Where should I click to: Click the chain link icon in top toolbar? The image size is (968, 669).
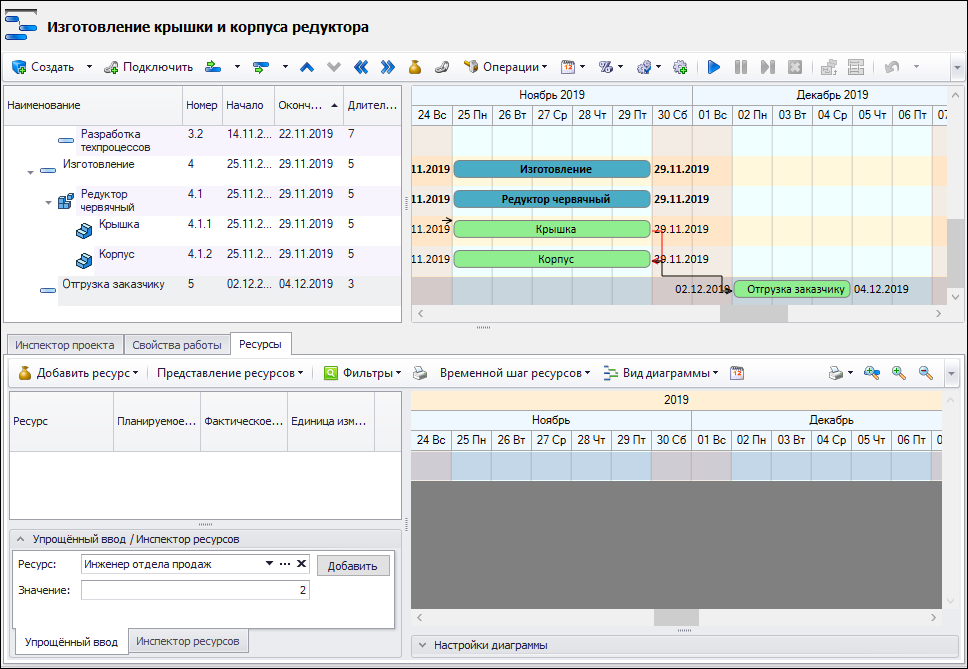tap(441, 67)
